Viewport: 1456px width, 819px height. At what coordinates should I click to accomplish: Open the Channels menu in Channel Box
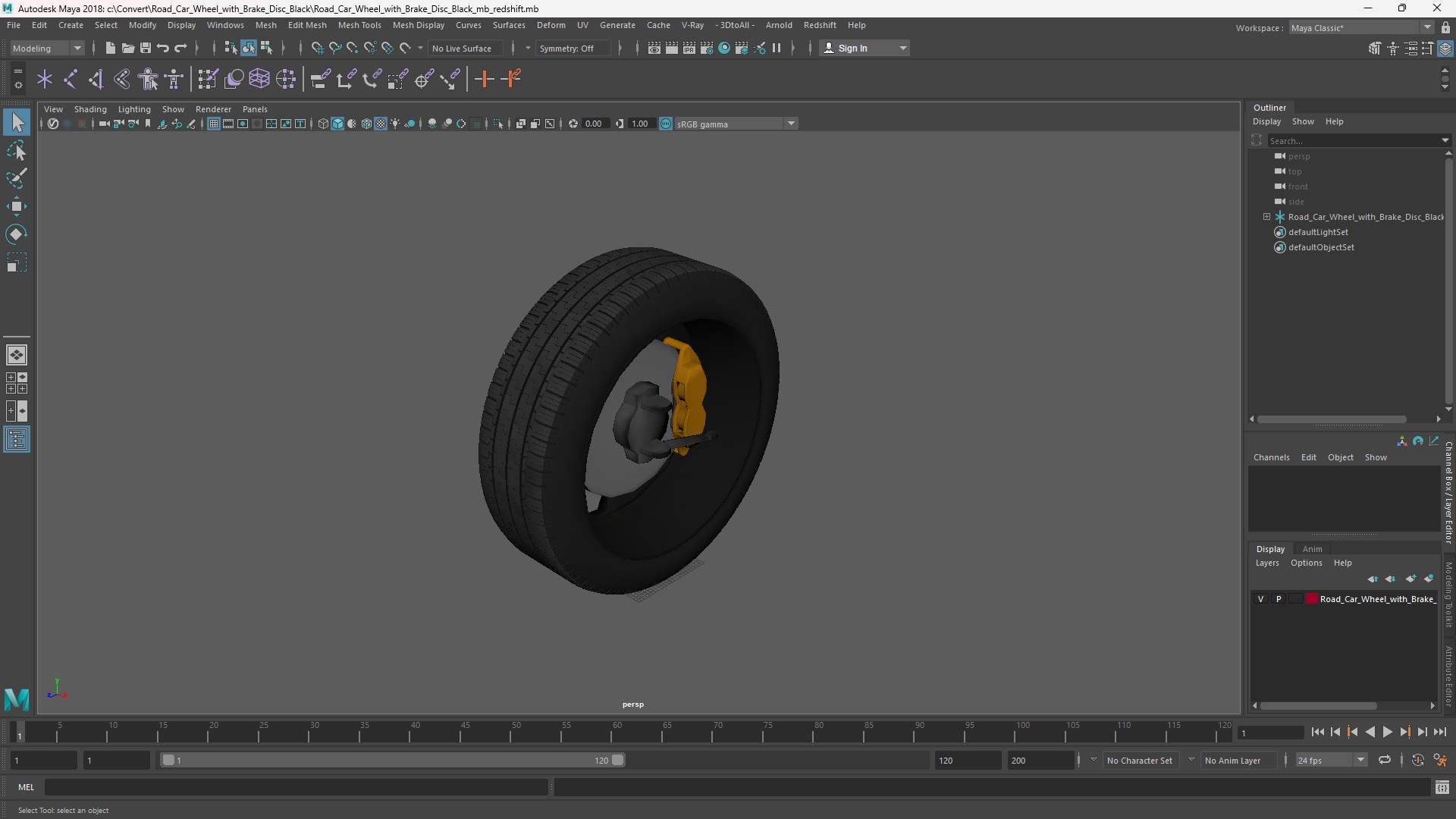coord(1271,457)
